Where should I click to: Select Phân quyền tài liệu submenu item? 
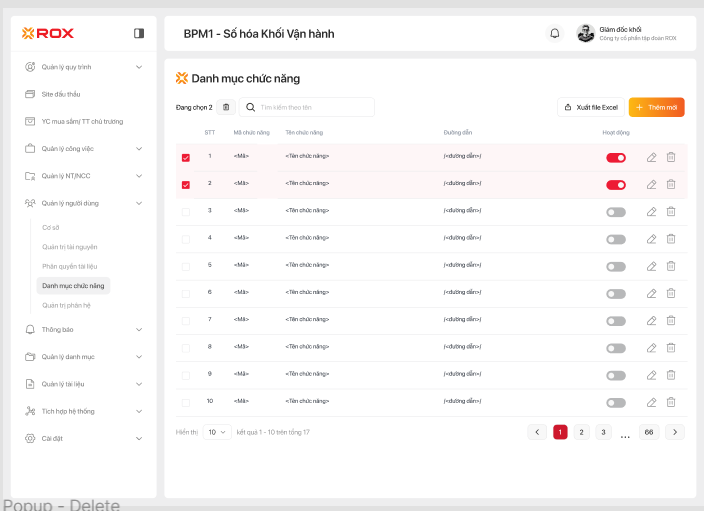70,266
